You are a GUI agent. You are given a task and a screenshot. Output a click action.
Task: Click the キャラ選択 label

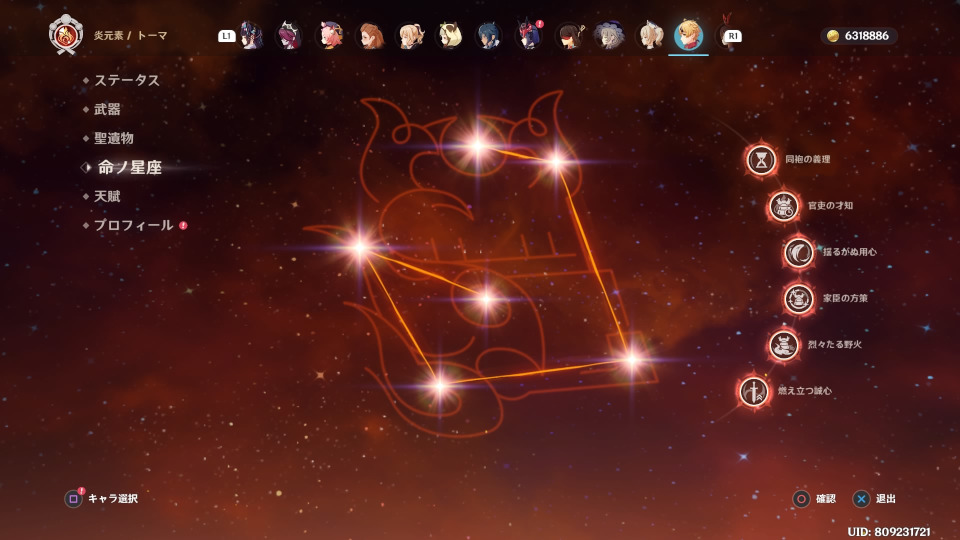113,499
